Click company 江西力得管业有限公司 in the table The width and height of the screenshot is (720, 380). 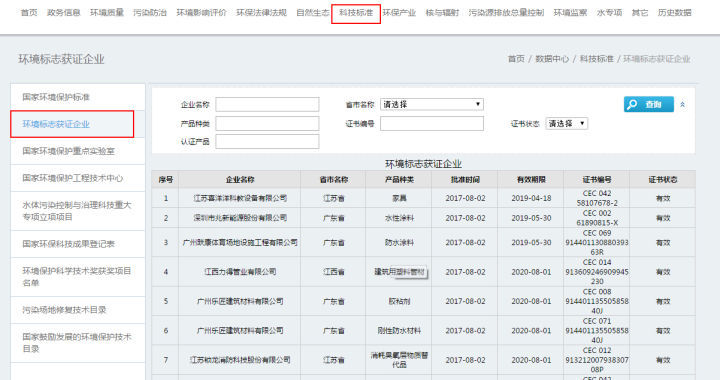point(240,272)
